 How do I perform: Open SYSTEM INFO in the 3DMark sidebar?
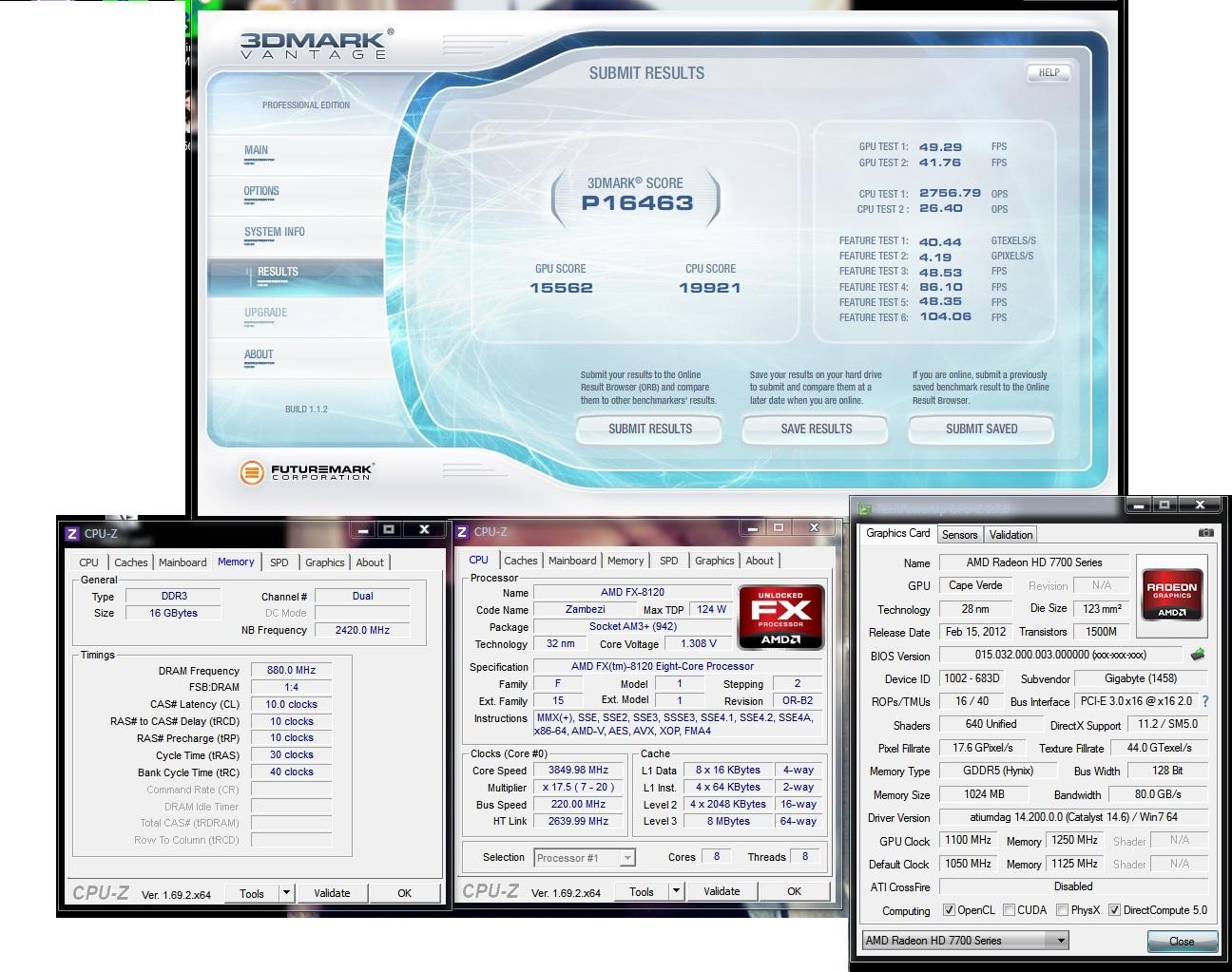(275, 232)
